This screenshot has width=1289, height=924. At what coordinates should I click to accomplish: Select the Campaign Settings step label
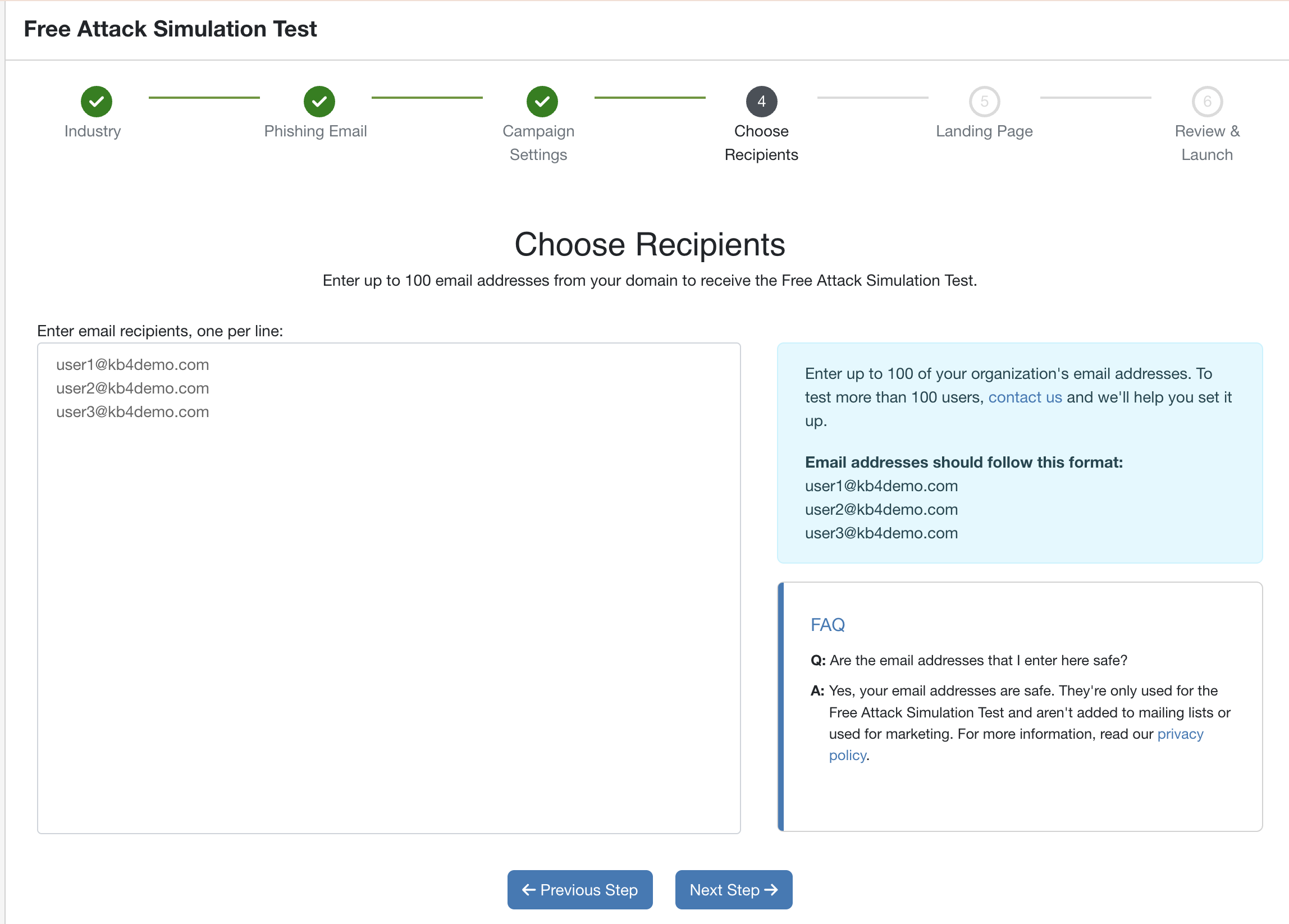tap(538, 143)
